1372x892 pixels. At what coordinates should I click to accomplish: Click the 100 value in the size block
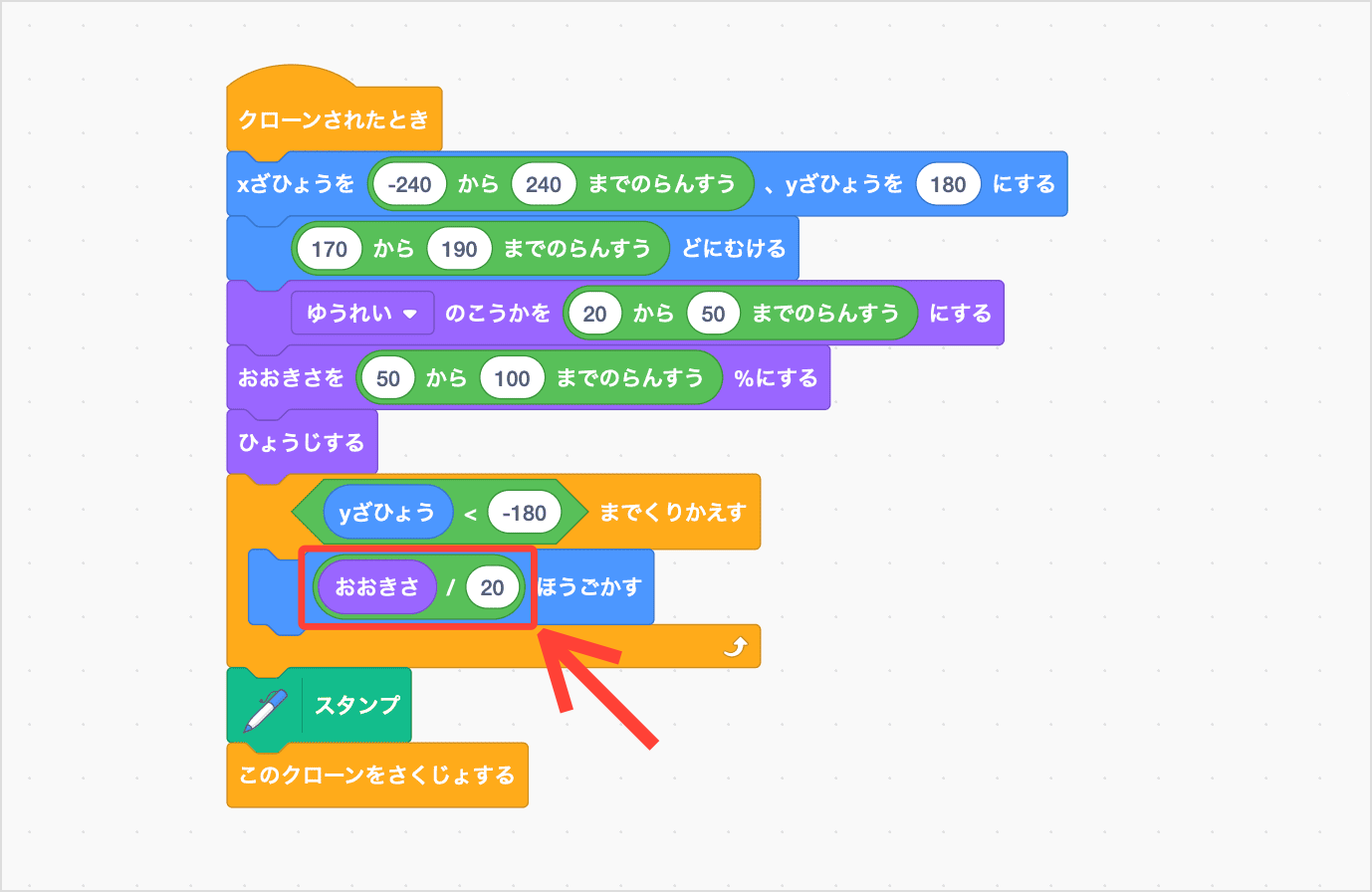(512, 378)
